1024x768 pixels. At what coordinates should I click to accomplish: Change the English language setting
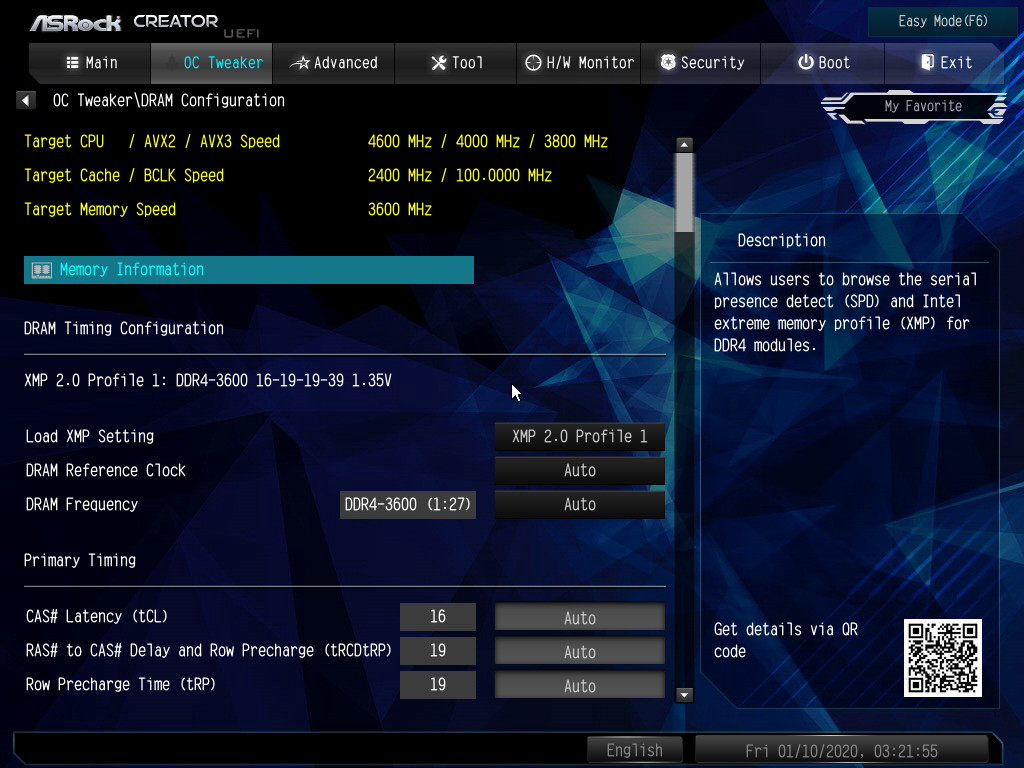click(x=634, y=750)
